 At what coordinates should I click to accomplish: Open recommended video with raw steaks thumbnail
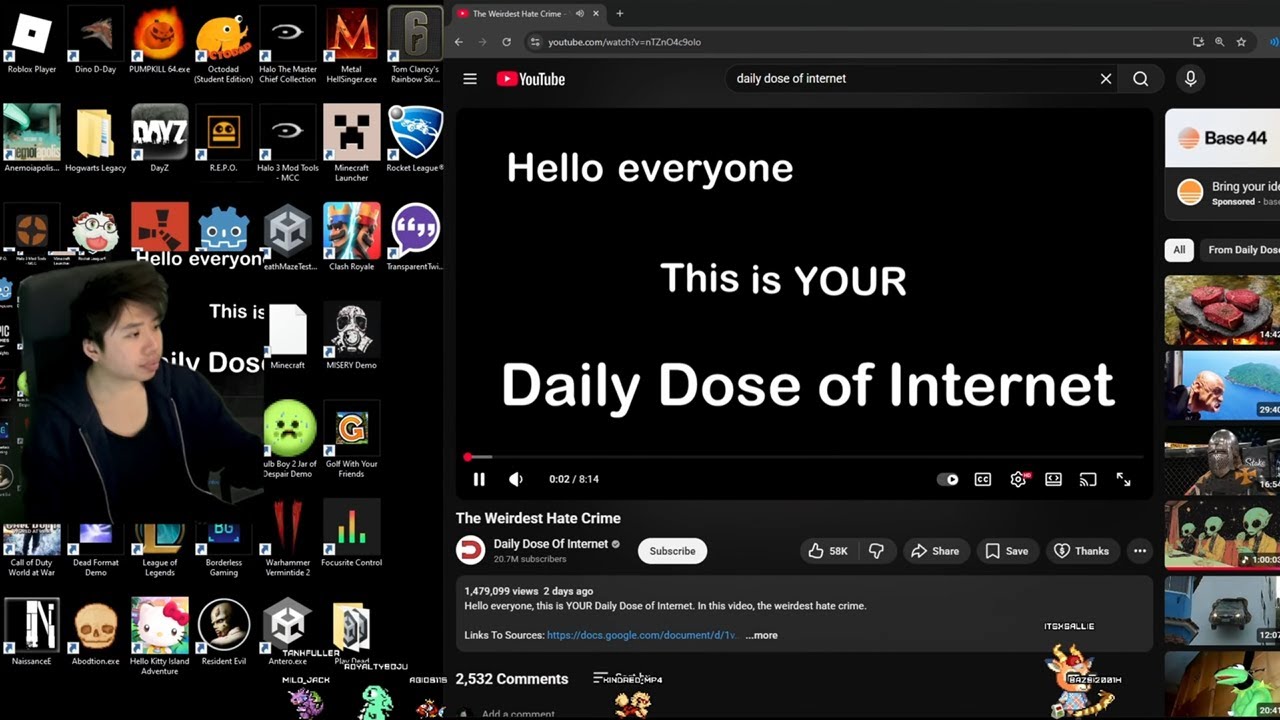coord(1222,310)
